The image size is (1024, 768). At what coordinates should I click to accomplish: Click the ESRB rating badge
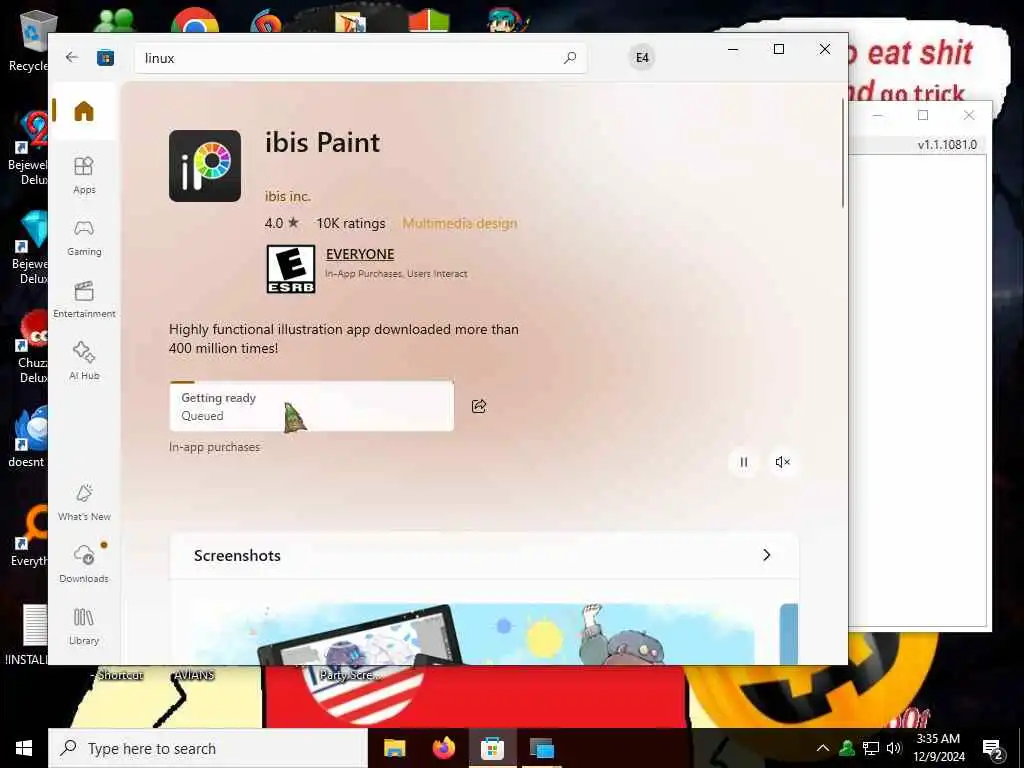click(x=291, y=269)
